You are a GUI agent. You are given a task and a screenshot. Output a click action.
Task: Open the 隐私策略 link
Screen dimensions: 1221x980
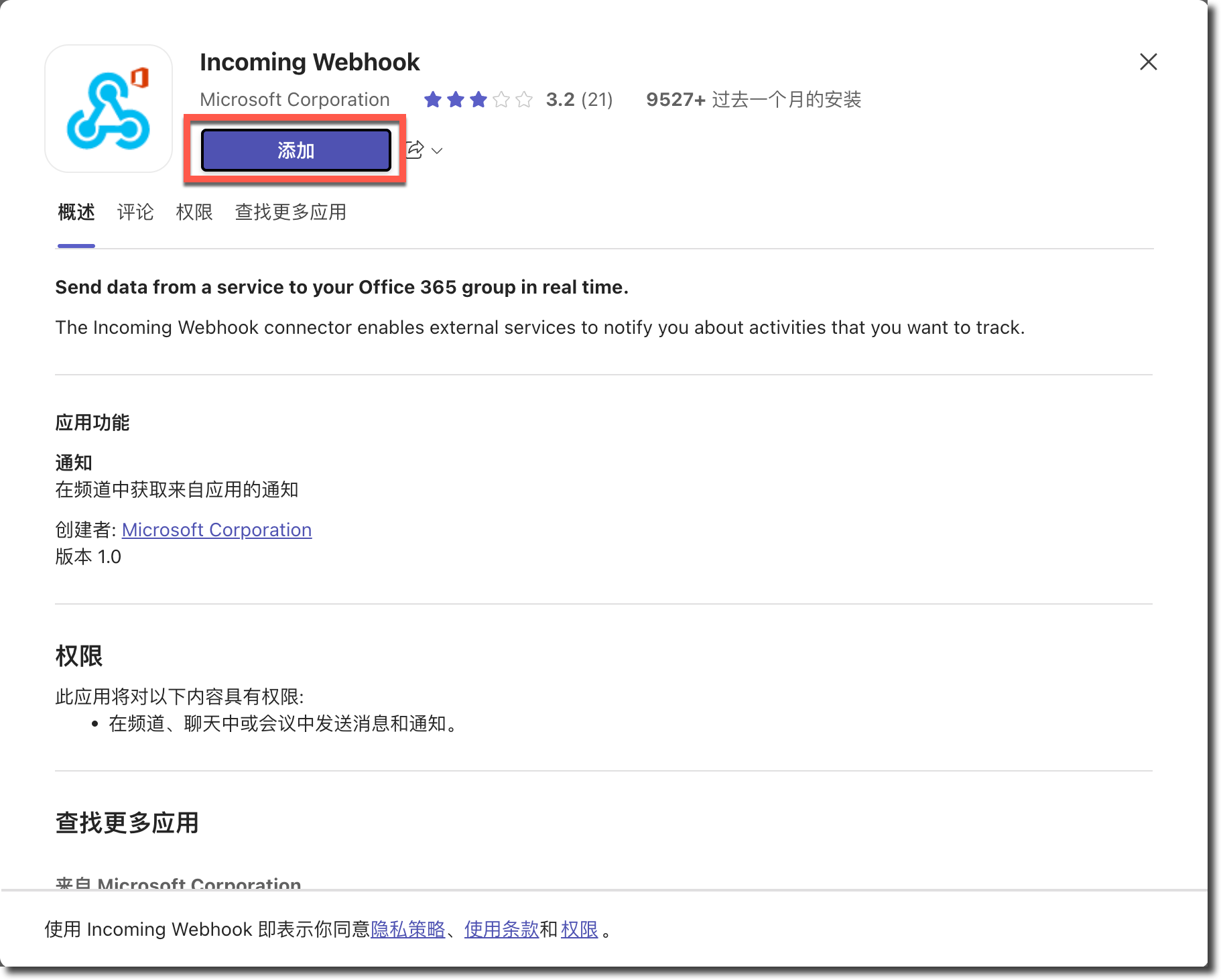pyautogui.click(x=407, y=930)
